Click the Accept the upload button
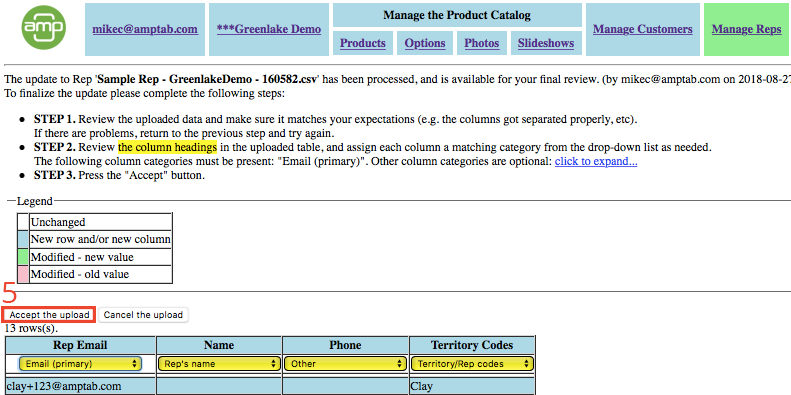This screenshot has height=395, width=791. pyautogui.click(x=49, y=315)
